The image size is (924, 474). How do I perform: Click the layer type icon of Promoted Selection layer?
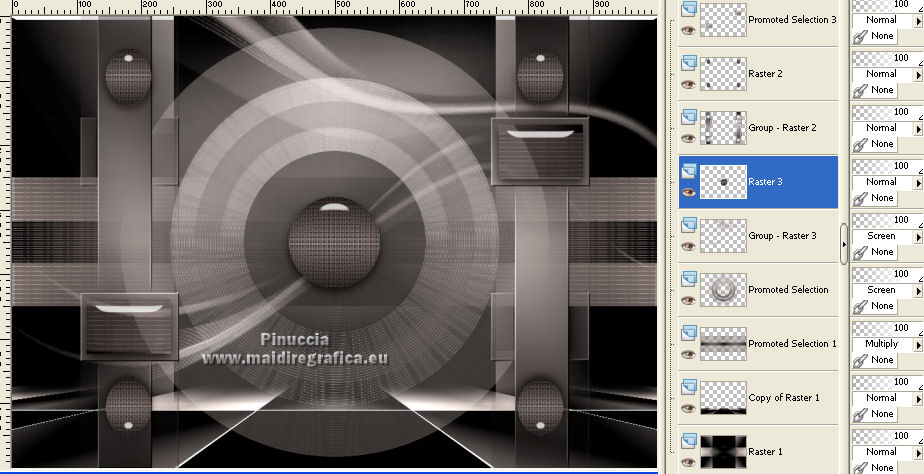[x=688, y=279]
